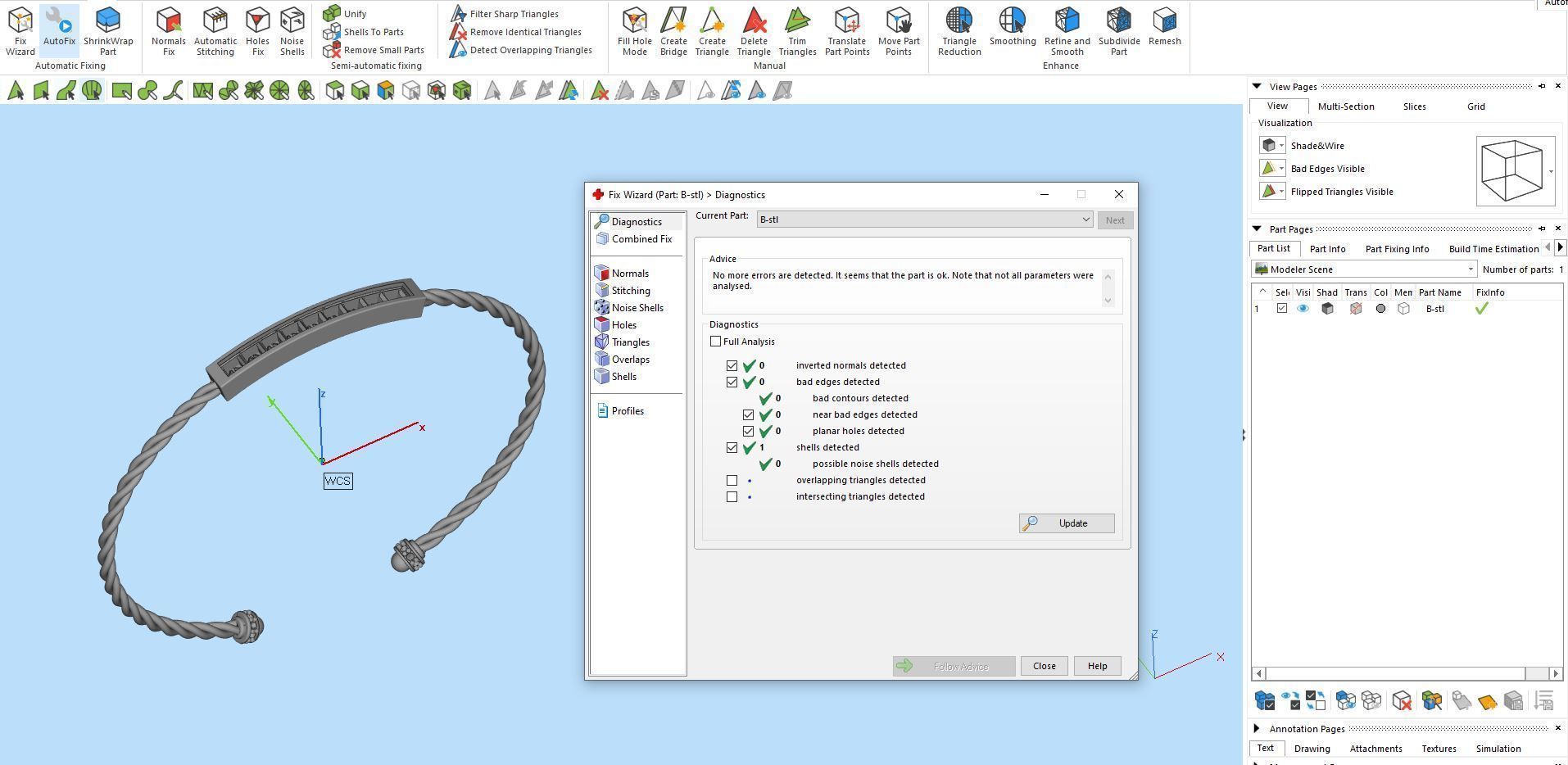
Task: Click the Help button
Action: (1097, 666)
